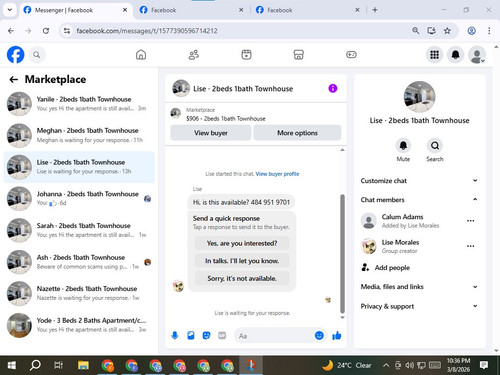Click Lise Morales in chat members

click(x=400, y=242)
